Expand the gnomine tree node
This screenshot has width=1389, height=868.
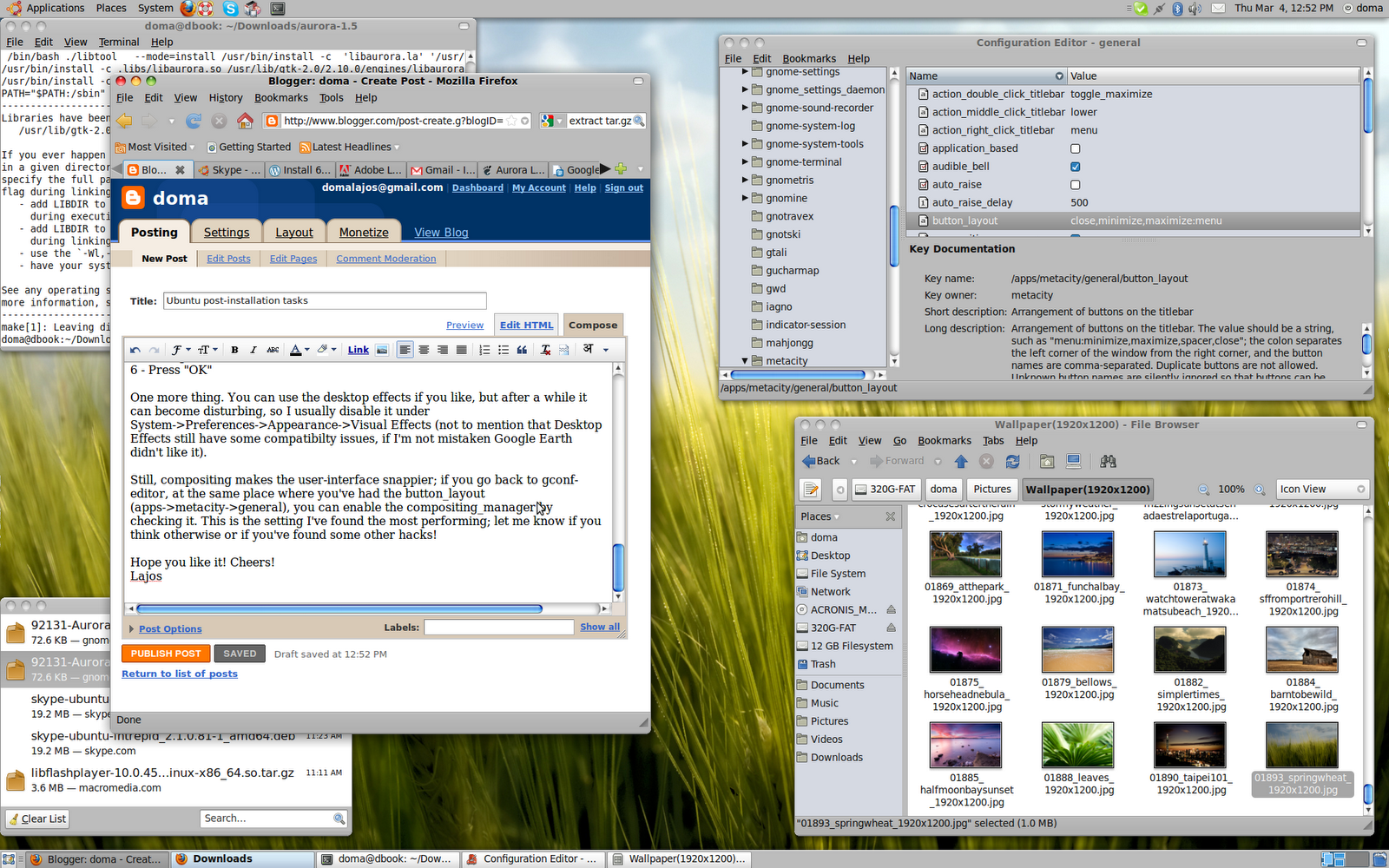(745, 198)
